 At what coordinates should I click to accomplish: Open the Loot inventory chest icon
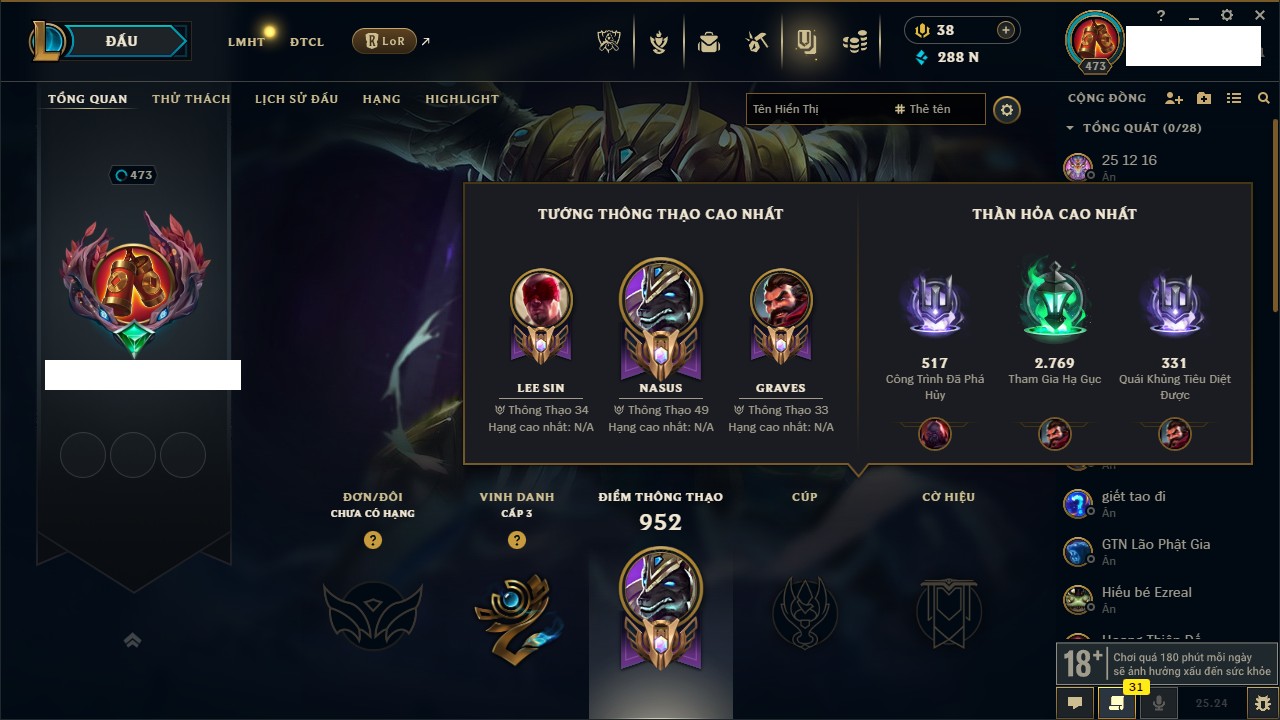(709, 42)
